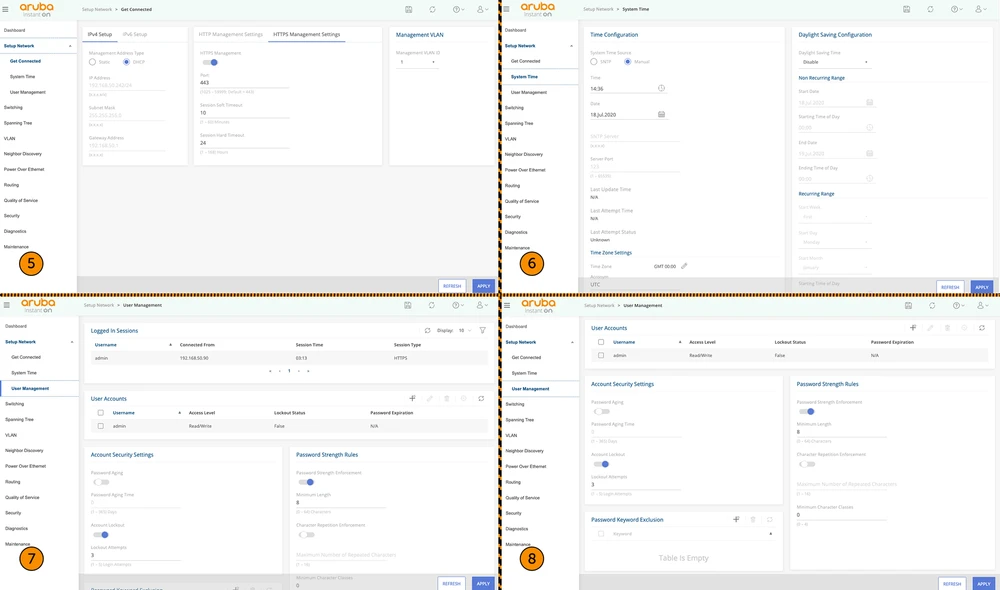
Task: Switch to the IPv6 Setup tab
Action: 135,33
